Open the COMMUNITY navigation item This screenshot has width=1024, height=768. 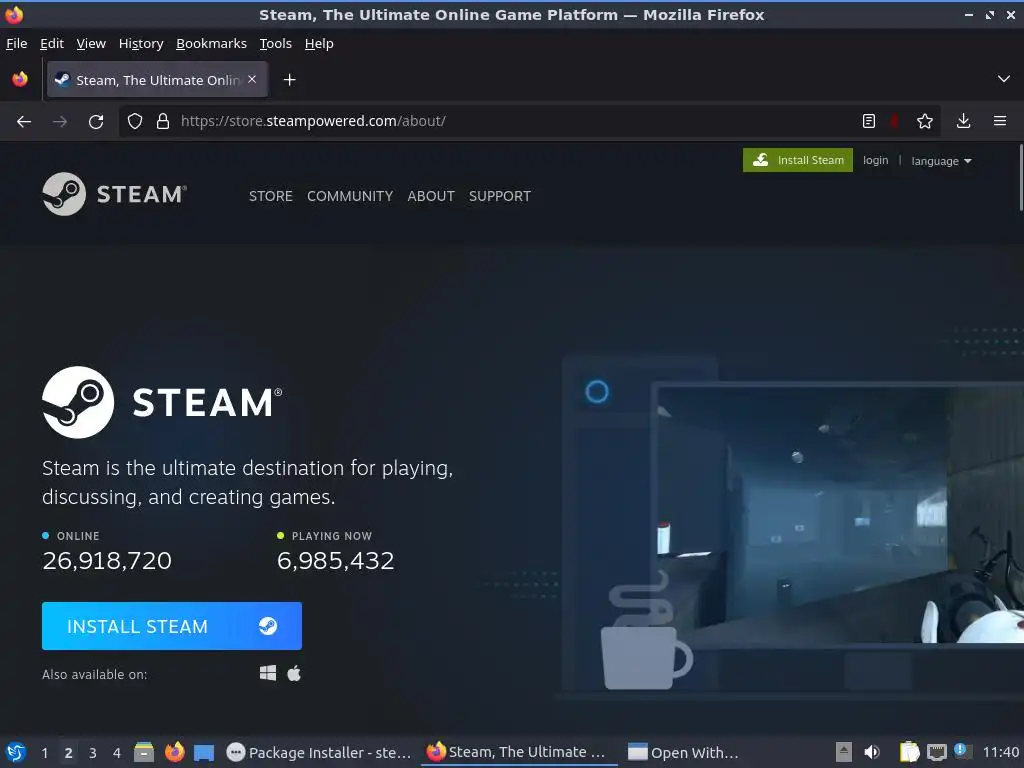(350, 196)
